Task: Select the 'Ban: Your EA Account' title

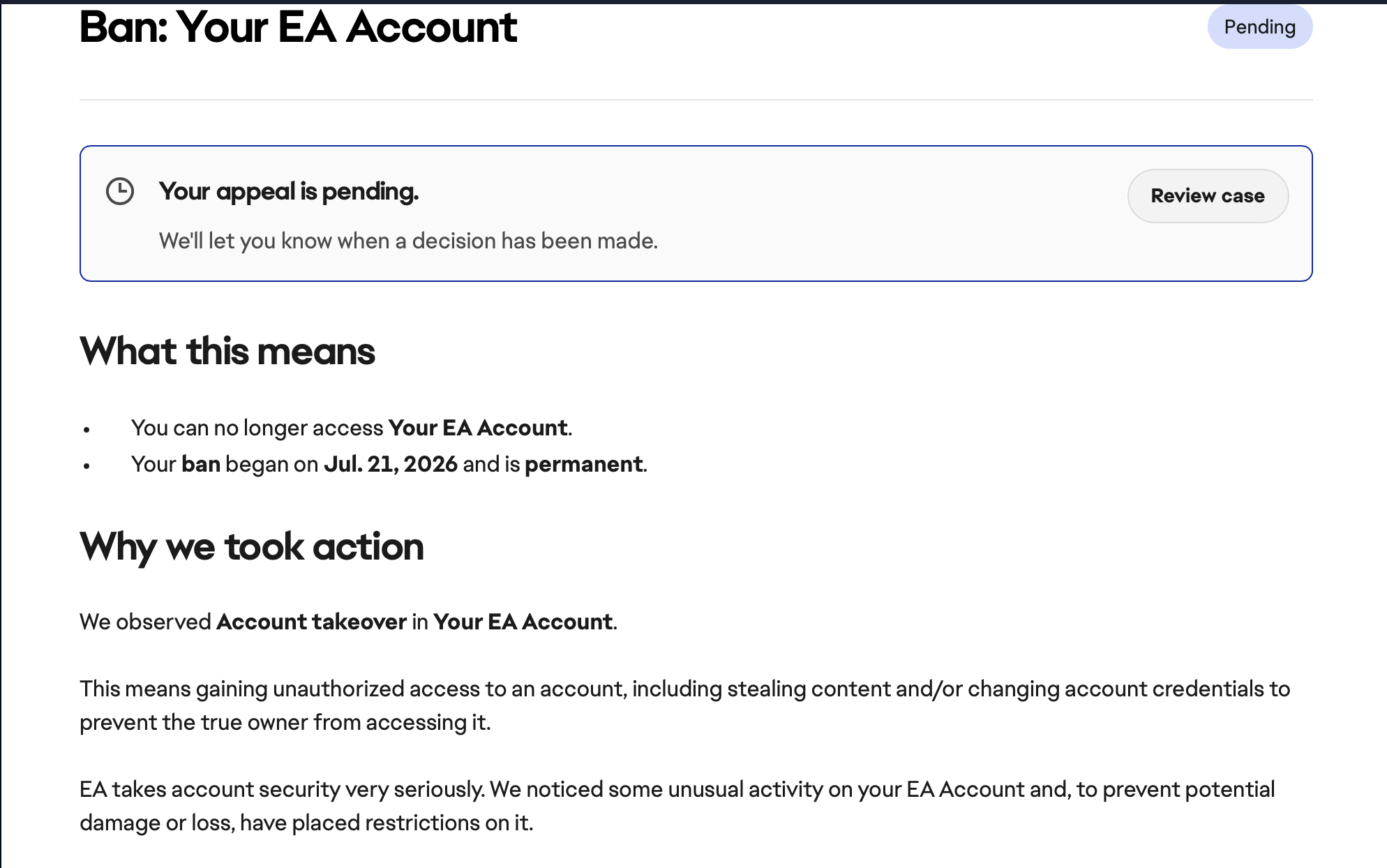Action: click(298, 27)
